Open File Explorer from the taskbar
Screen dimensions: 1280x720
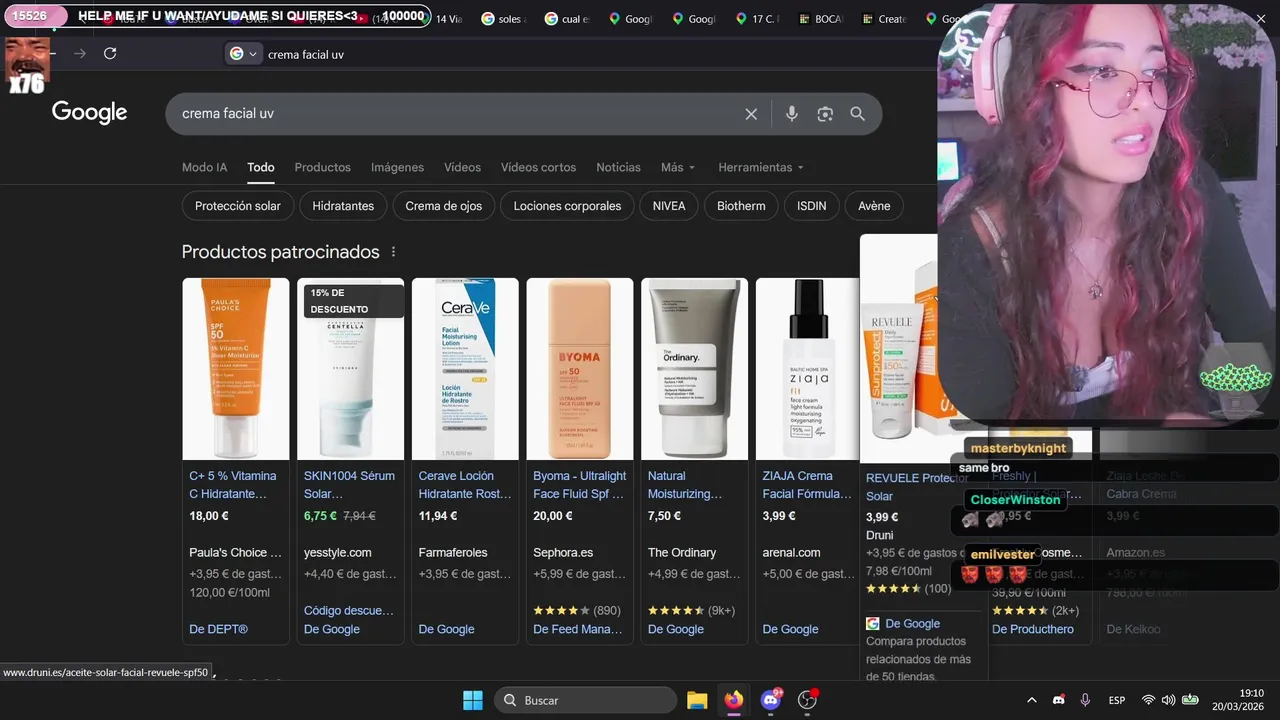(697, 700)
